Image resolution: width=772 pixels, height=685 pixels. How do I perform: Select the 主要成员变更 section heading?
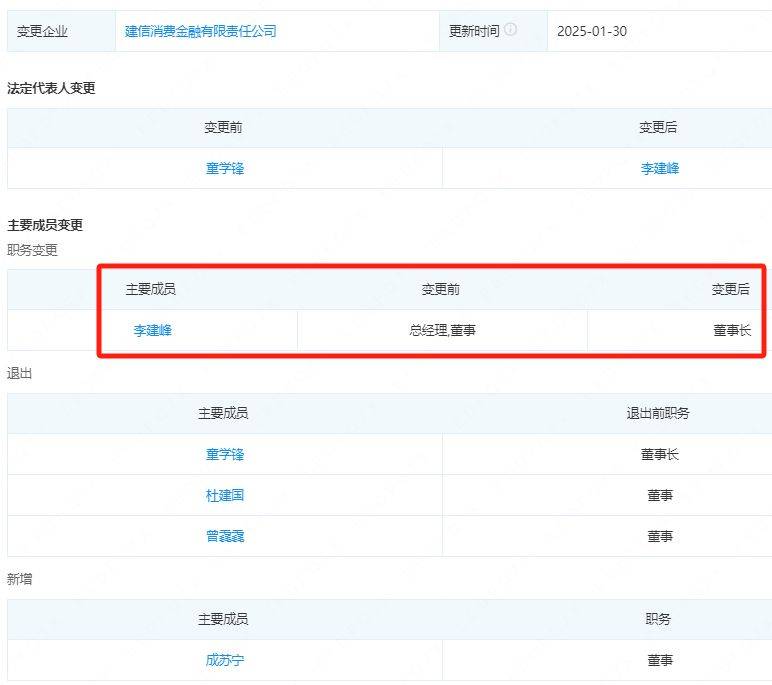click(45, 225)
